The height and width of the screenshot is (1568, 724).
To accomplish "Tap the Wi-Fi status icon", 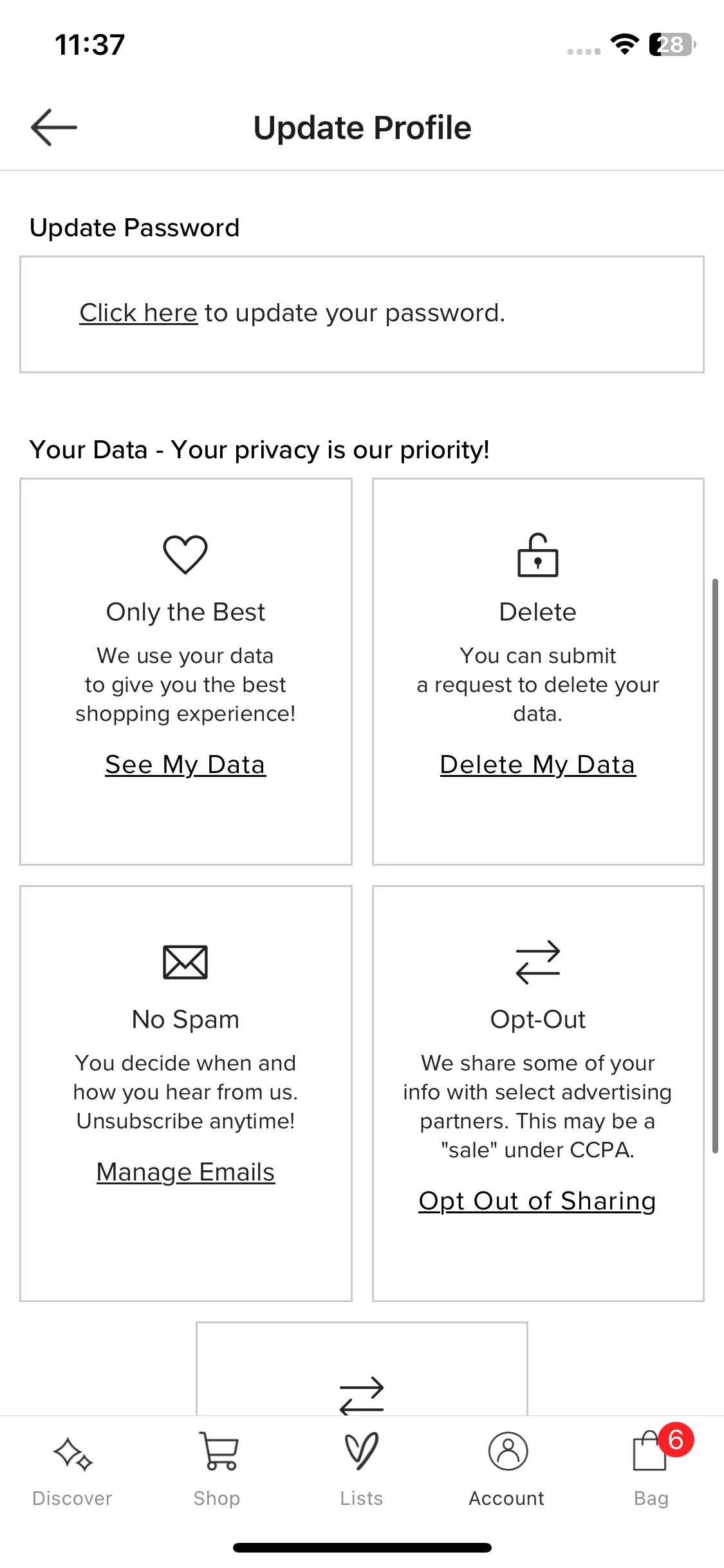I will (x=624, y=44).
